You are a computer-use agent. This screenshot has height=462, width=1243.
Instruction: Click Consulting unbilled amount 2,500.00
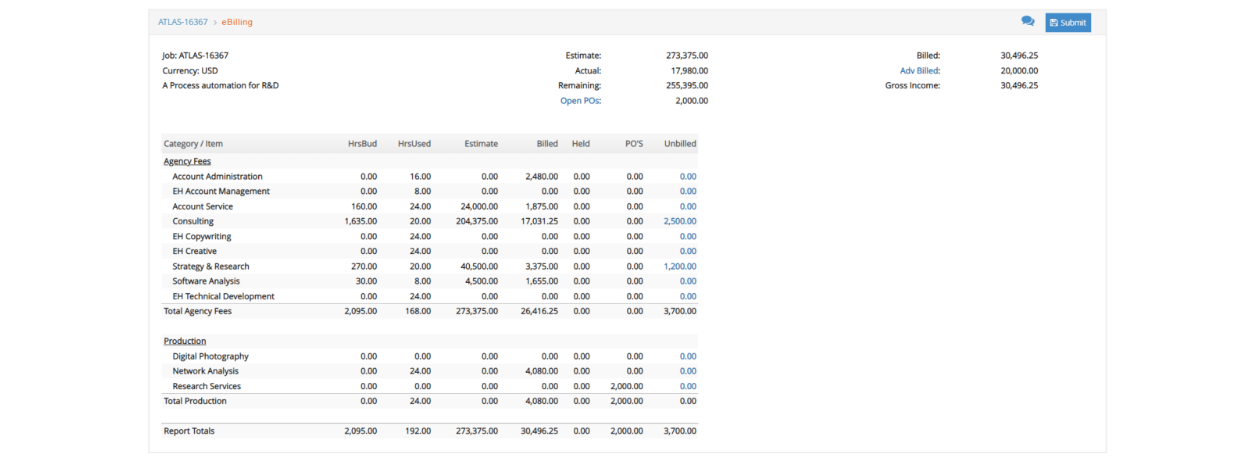680,221
